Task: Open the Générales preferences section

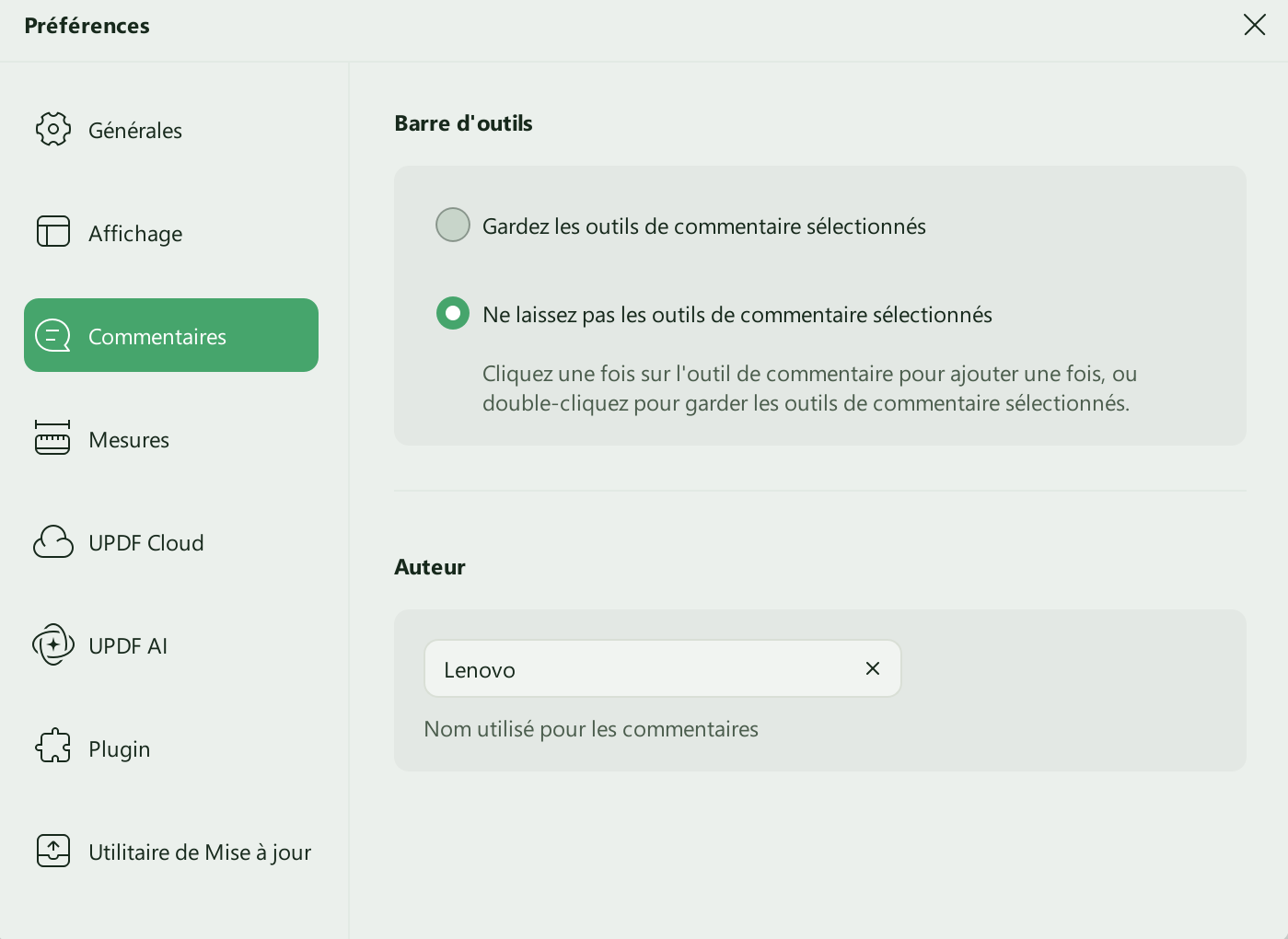Action: pyautogui.click(x=171, y=130)
